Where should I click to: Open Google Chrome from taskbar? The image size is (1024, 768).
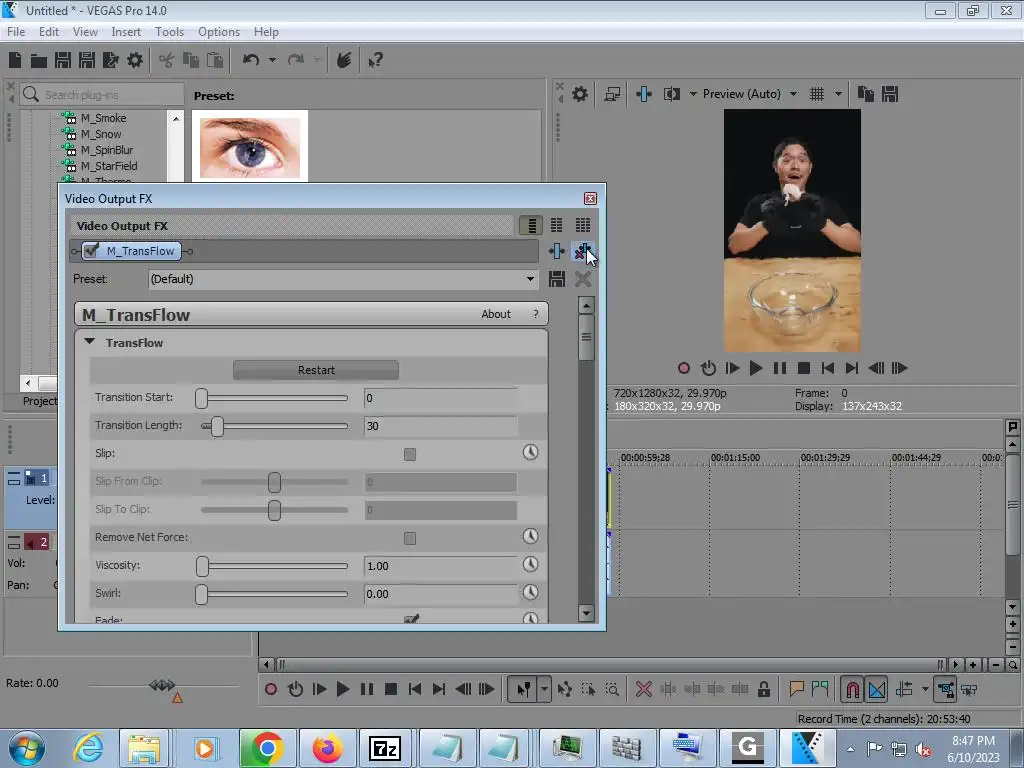click(266, 748)
